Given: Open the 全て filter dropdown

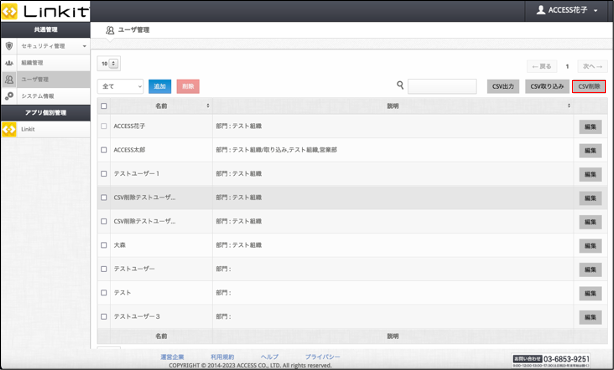Looking at the screenshot, I should tap(120, 87).
